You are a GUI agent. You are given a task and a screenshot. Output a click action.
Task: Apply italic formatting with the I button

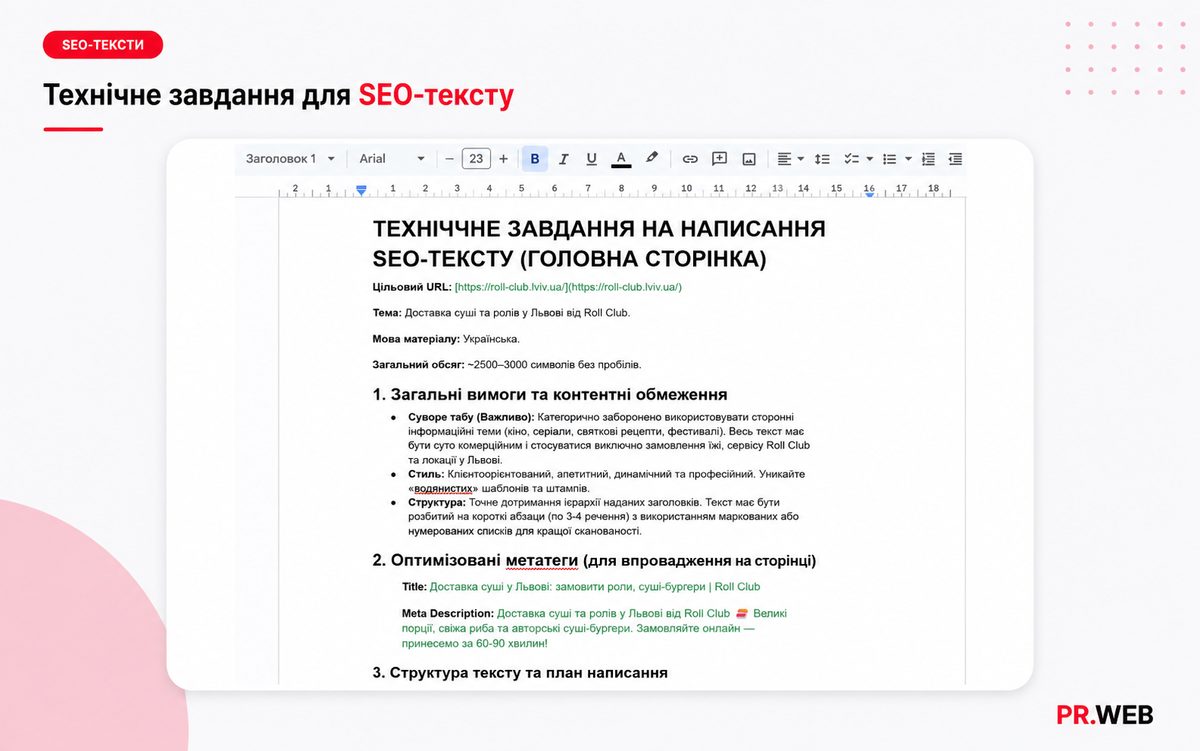click(x=563, y=159)
